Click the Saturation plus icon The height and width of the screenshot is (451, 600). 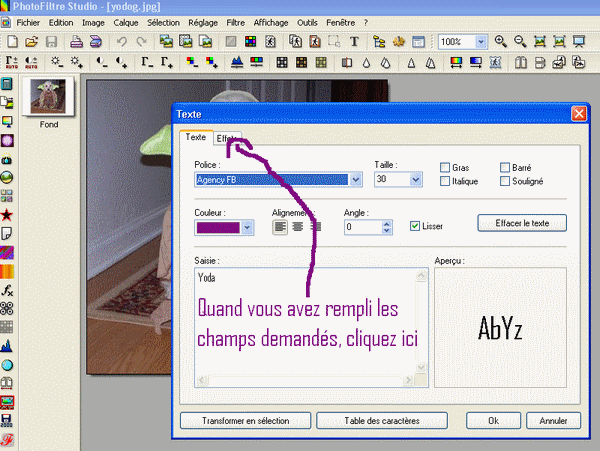pos(212,62)
